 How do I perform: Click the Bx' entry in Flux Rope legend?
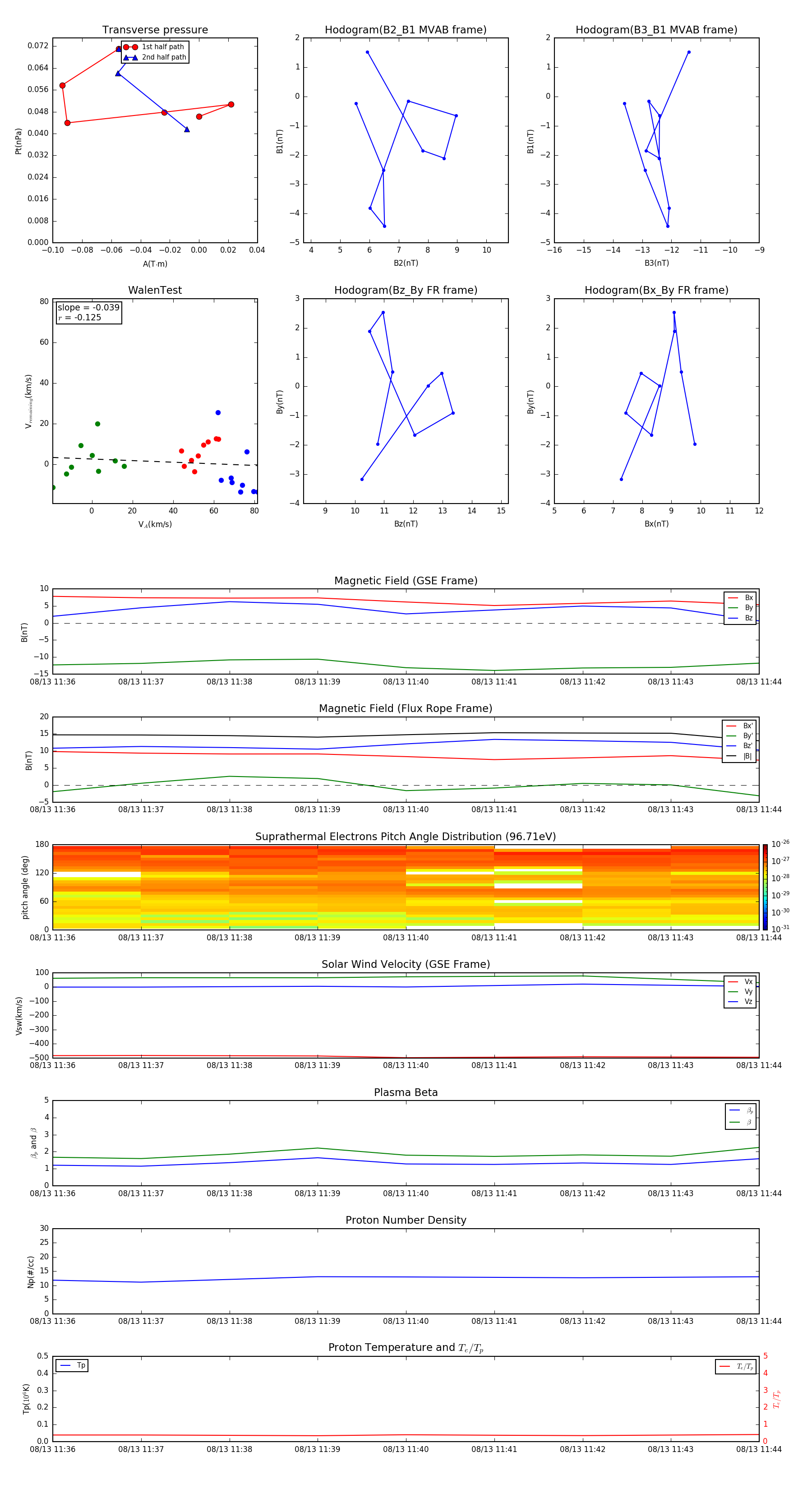(739, 726)
